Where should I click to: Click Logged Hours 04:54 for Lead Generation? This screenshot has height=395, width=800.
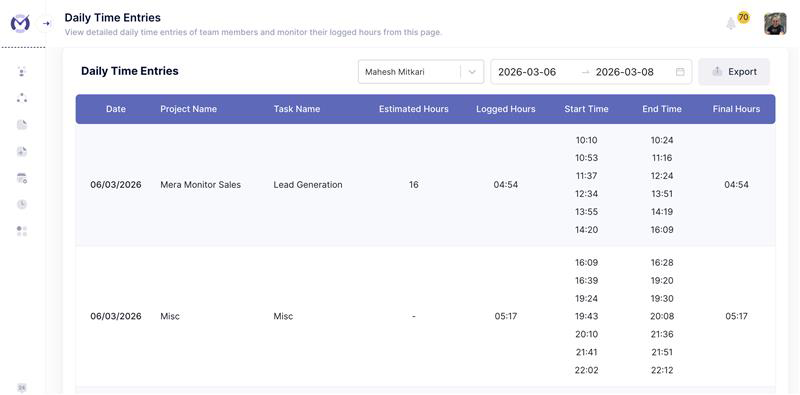pos(506,185)
